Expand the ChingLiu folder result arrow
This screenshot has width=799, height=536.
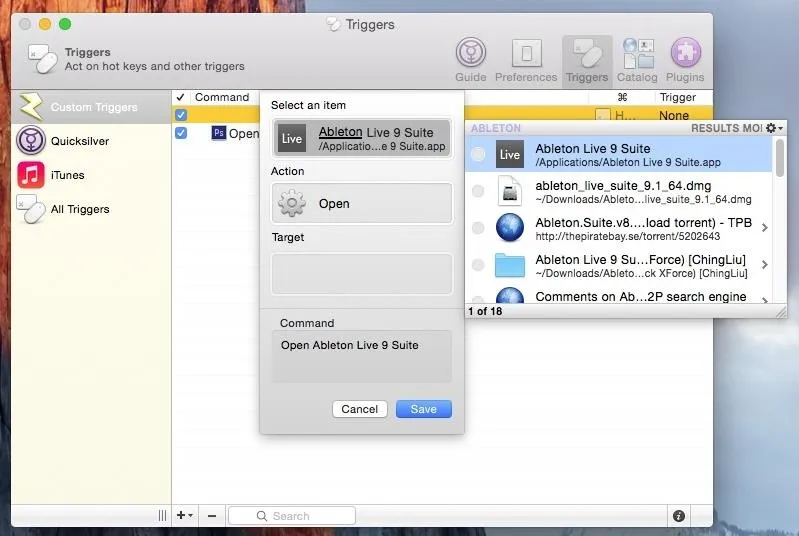tap(764, 265)
